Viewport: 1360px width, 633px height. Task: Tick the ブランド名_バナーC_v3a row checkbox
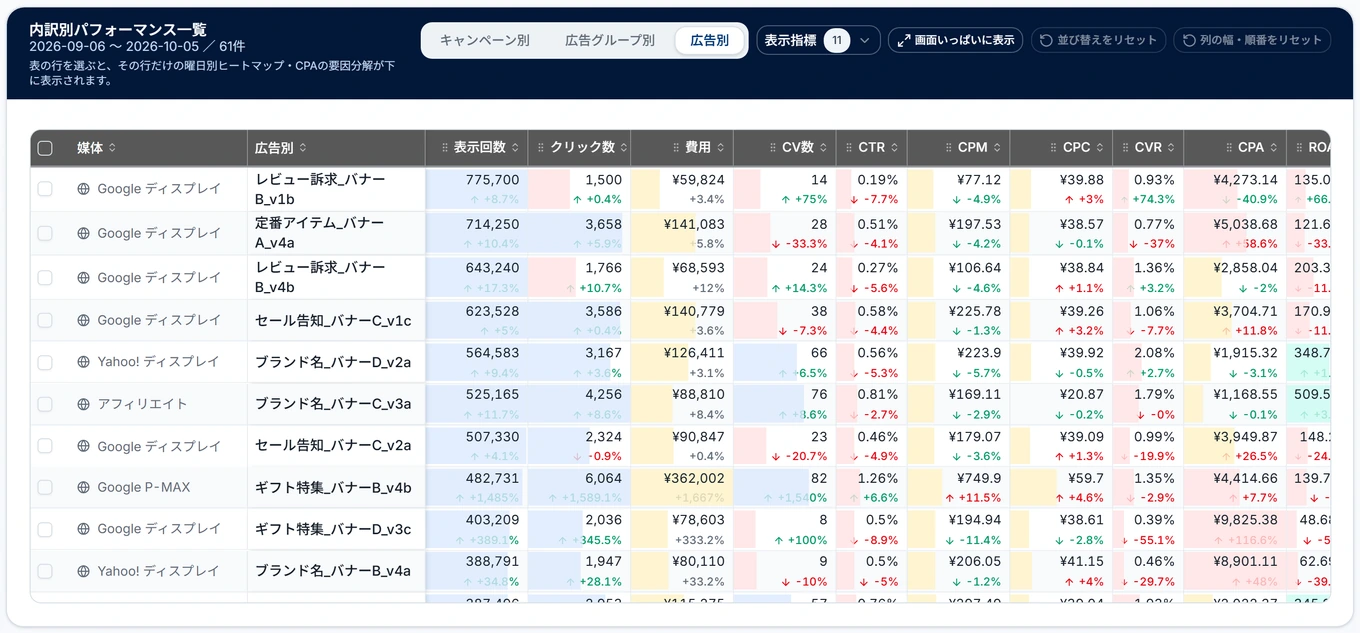[x=45, y=404]
